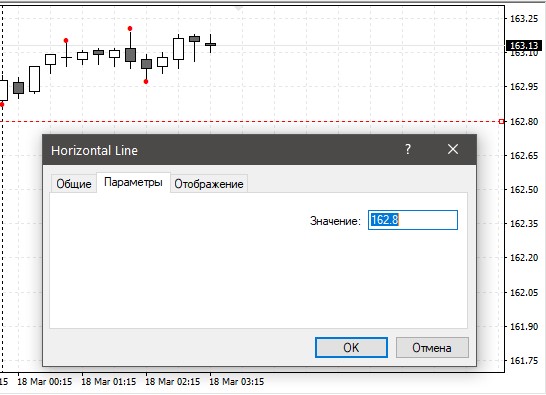Click the 161.75 price axis label

(x=524, y=361)
